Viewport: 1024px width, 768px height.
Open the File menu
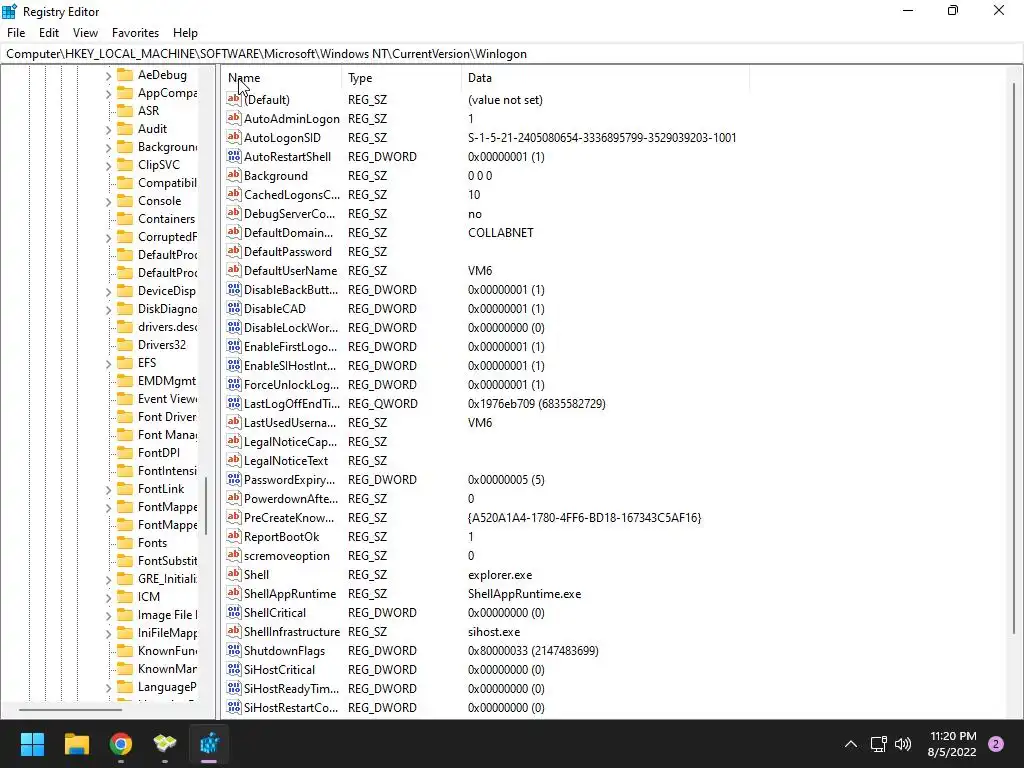pos(16,33)
